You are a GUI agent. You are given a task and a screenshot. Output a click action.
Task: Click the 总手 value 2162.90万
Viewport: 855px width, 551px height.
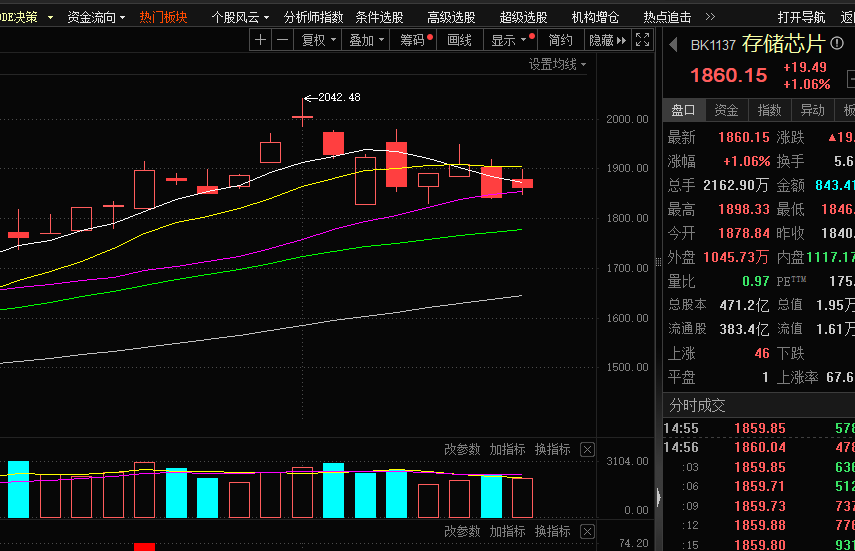coord(736,185)
